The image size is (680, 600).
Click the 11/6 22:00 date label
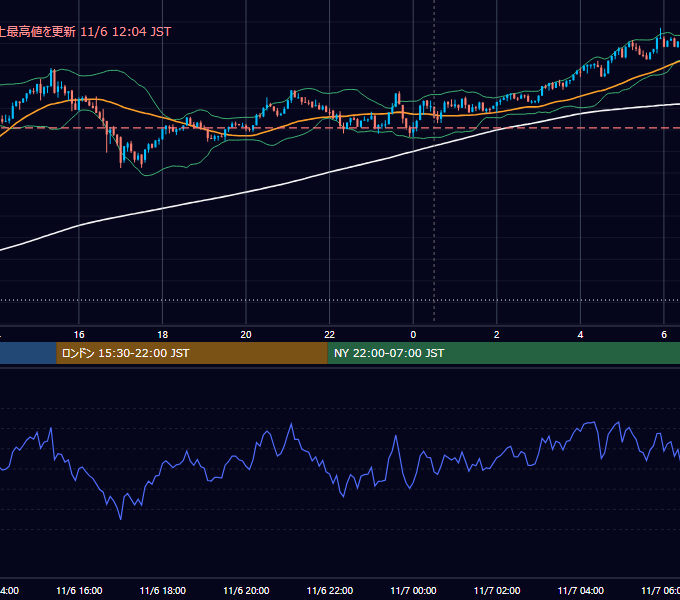pyautogui.click(x=330, y=590)
